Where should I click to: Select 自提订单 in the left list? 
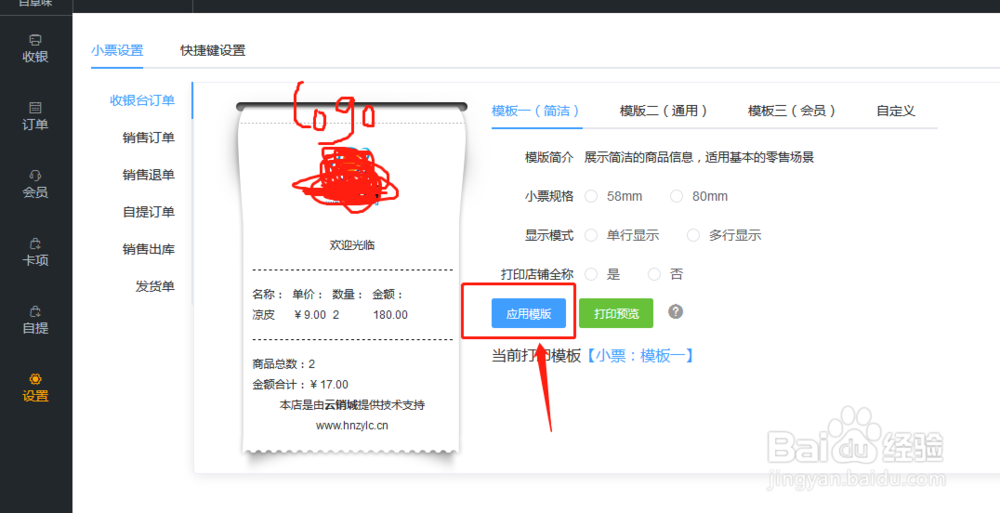[149, 212]
